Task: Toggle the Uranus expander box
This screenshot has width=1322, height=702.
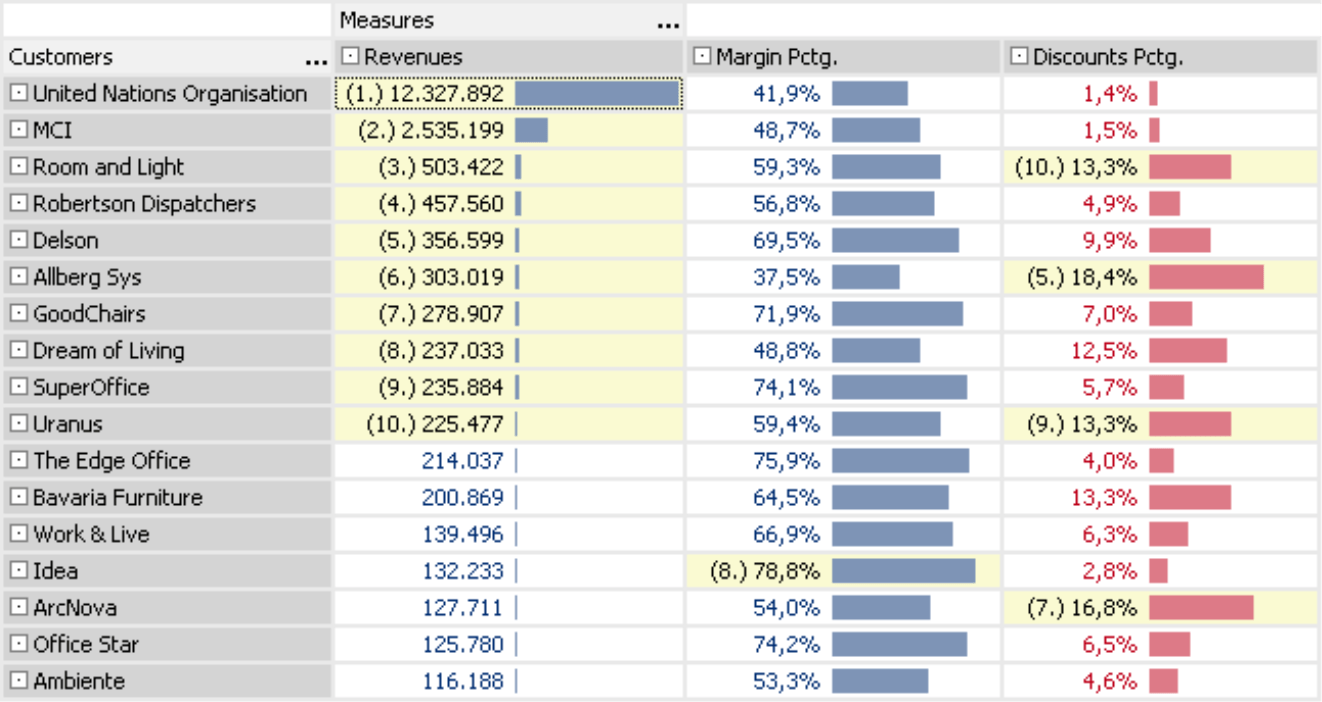Action: 18,424
